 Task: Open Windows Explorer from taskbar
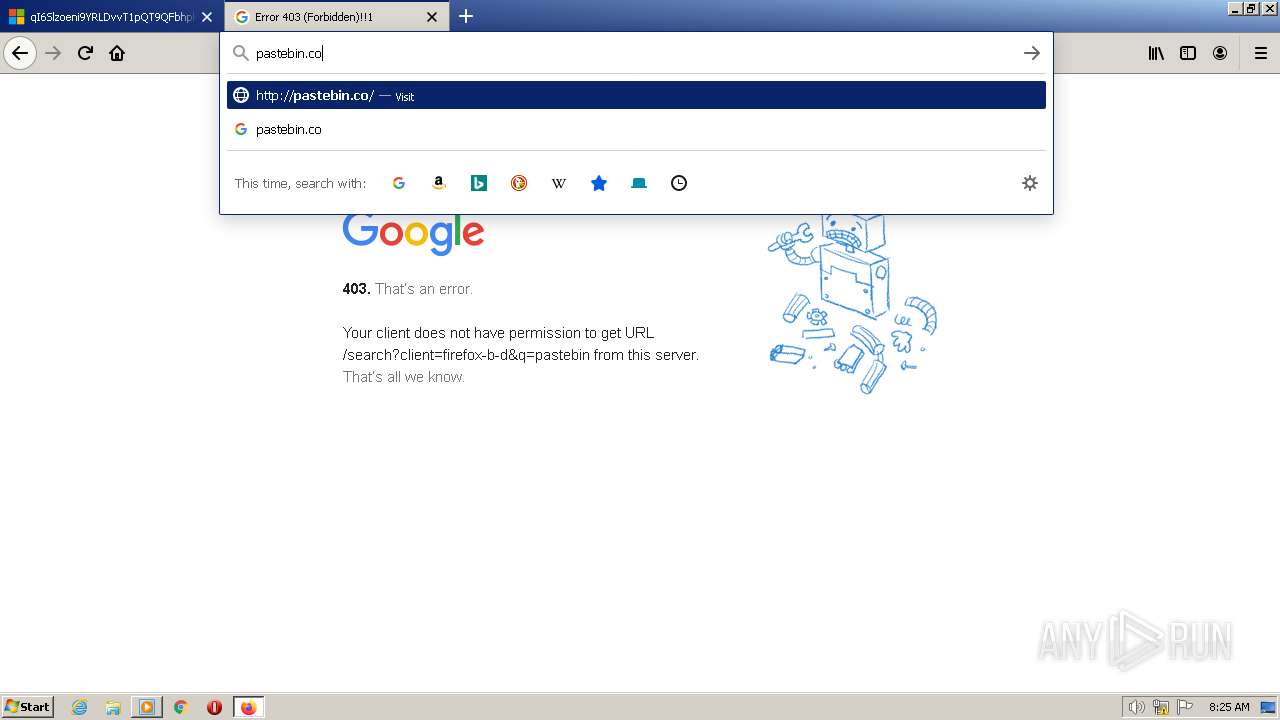click(x=113, y=707)
